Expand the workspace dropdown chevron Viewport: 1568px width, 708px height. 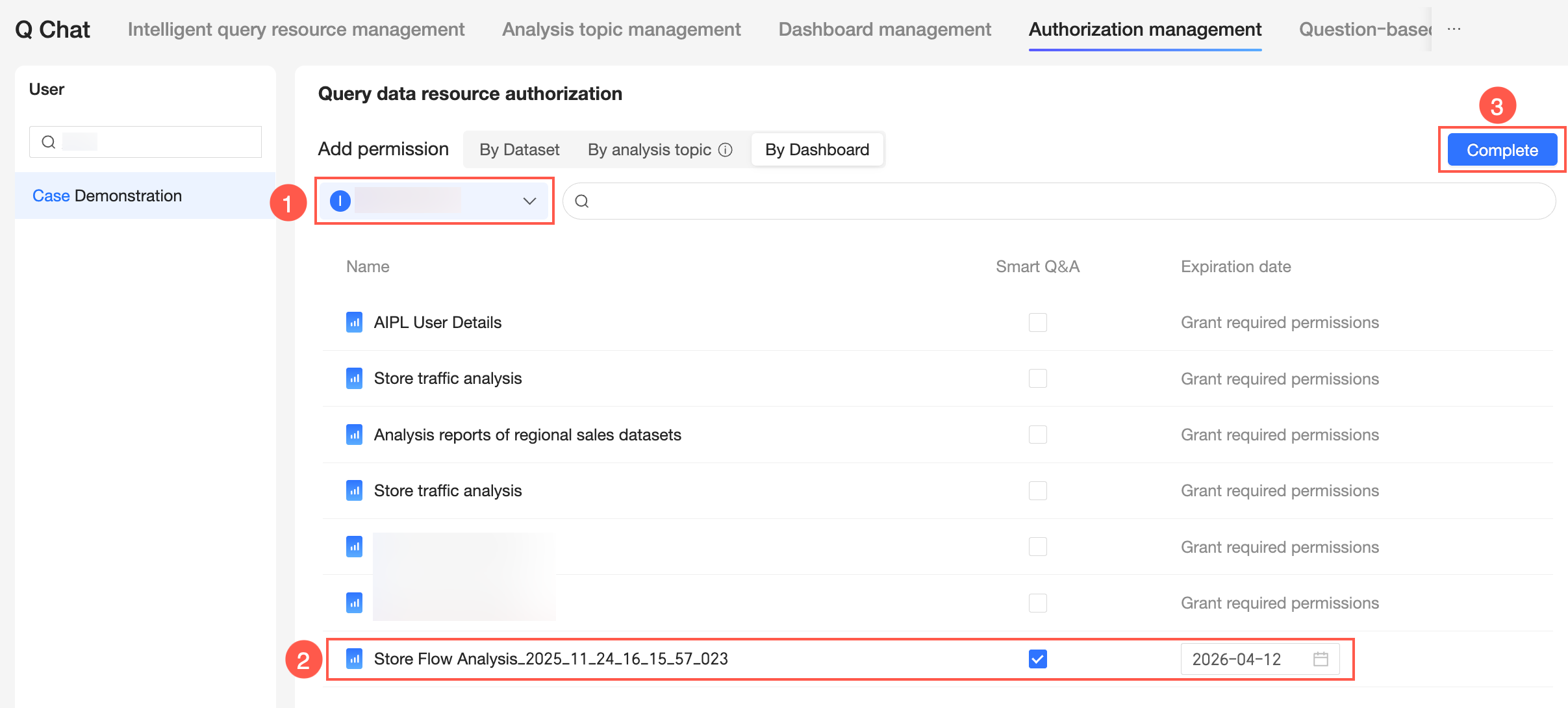[529, 201]
